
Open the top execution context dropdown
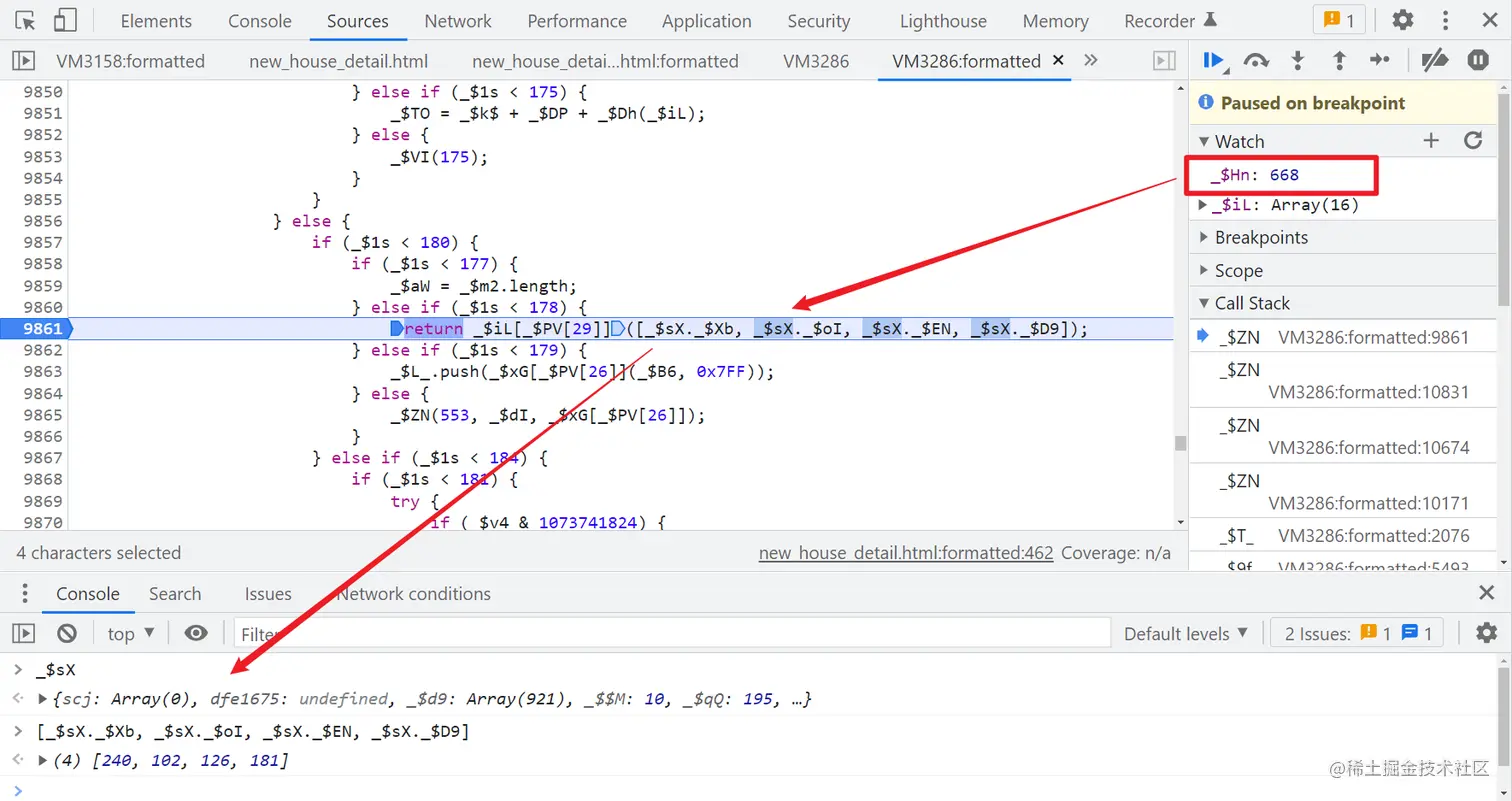(x=131, y=633)
